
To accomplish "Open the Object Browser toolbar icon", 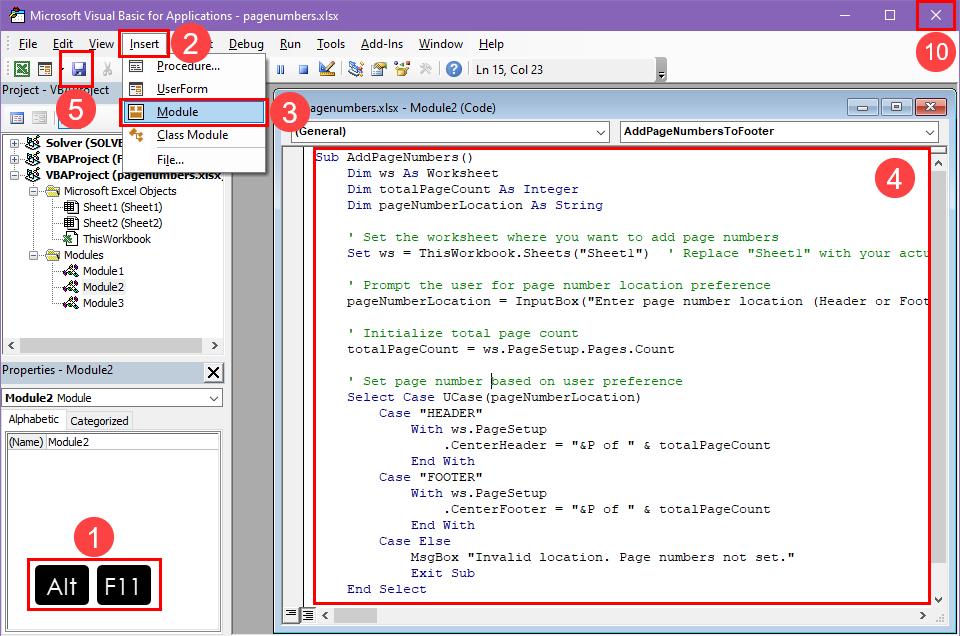I will point(402,69).
